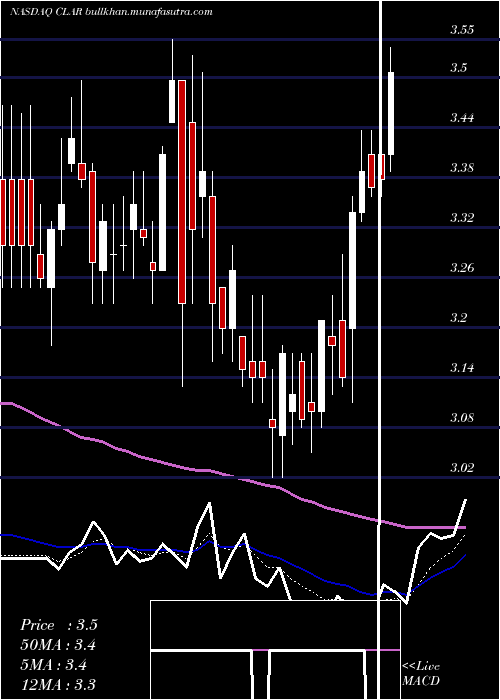Screen dimensions: 500x700
Task: Click the small red candlestick at the 3.08 low
Action: (272, 423)
